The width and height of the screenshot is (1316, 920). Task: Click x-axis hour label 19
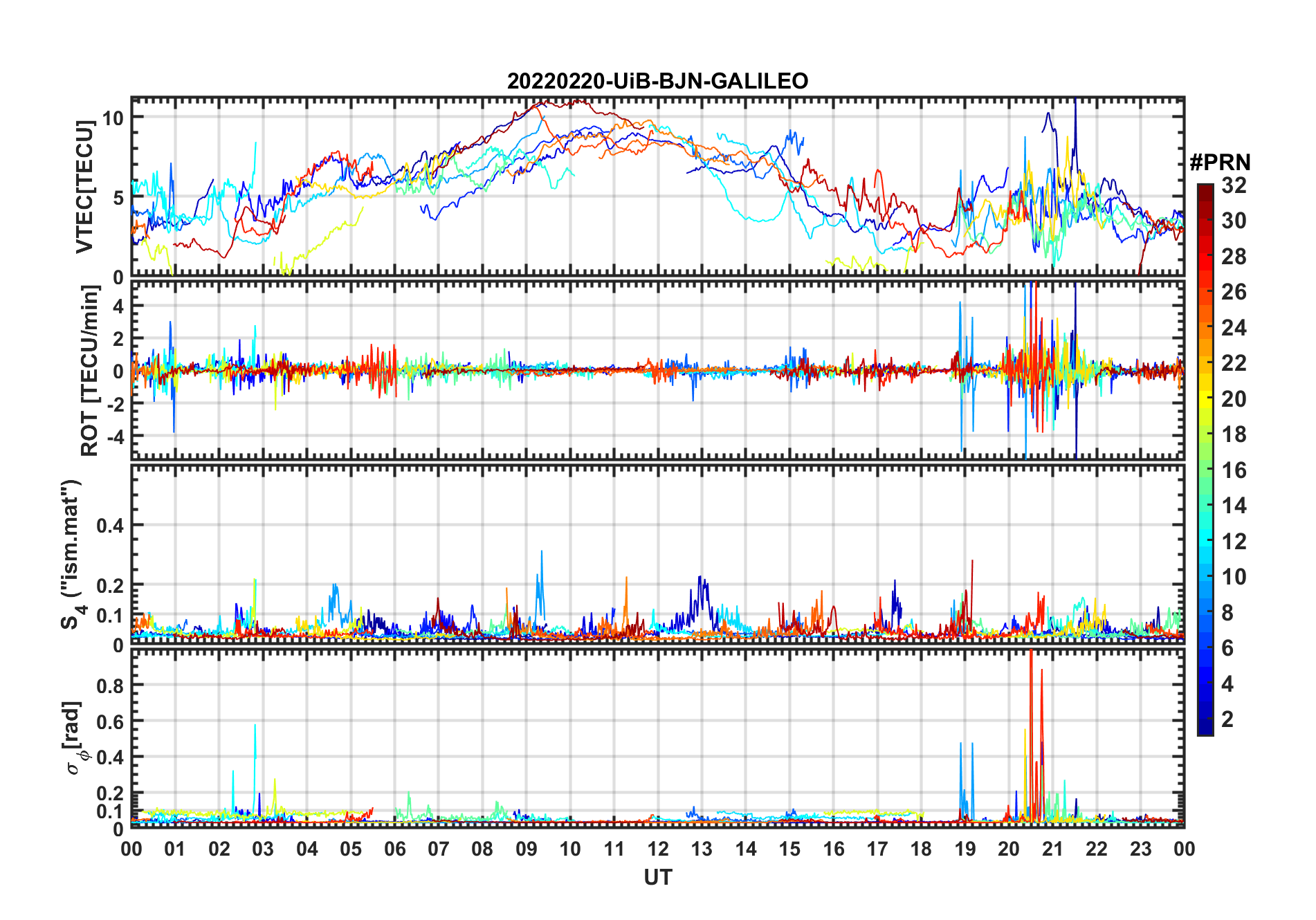(965, 849)
